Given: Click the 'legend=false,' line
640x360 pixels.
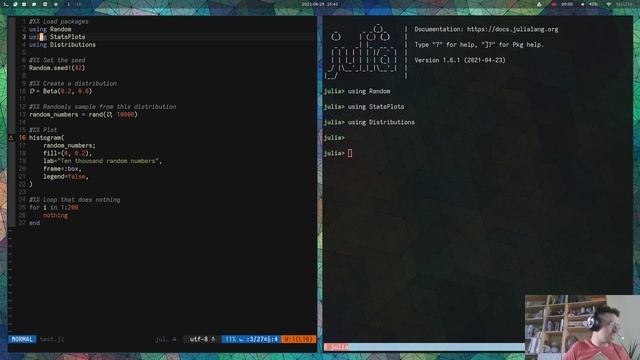Looking at the screenshot, I should [x=66, y=176].
